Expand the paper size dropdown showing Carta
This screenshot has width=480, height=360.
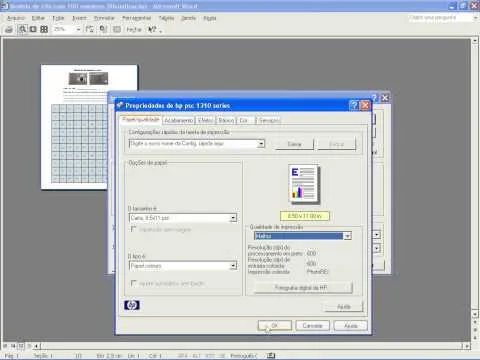tap(233, 218)
